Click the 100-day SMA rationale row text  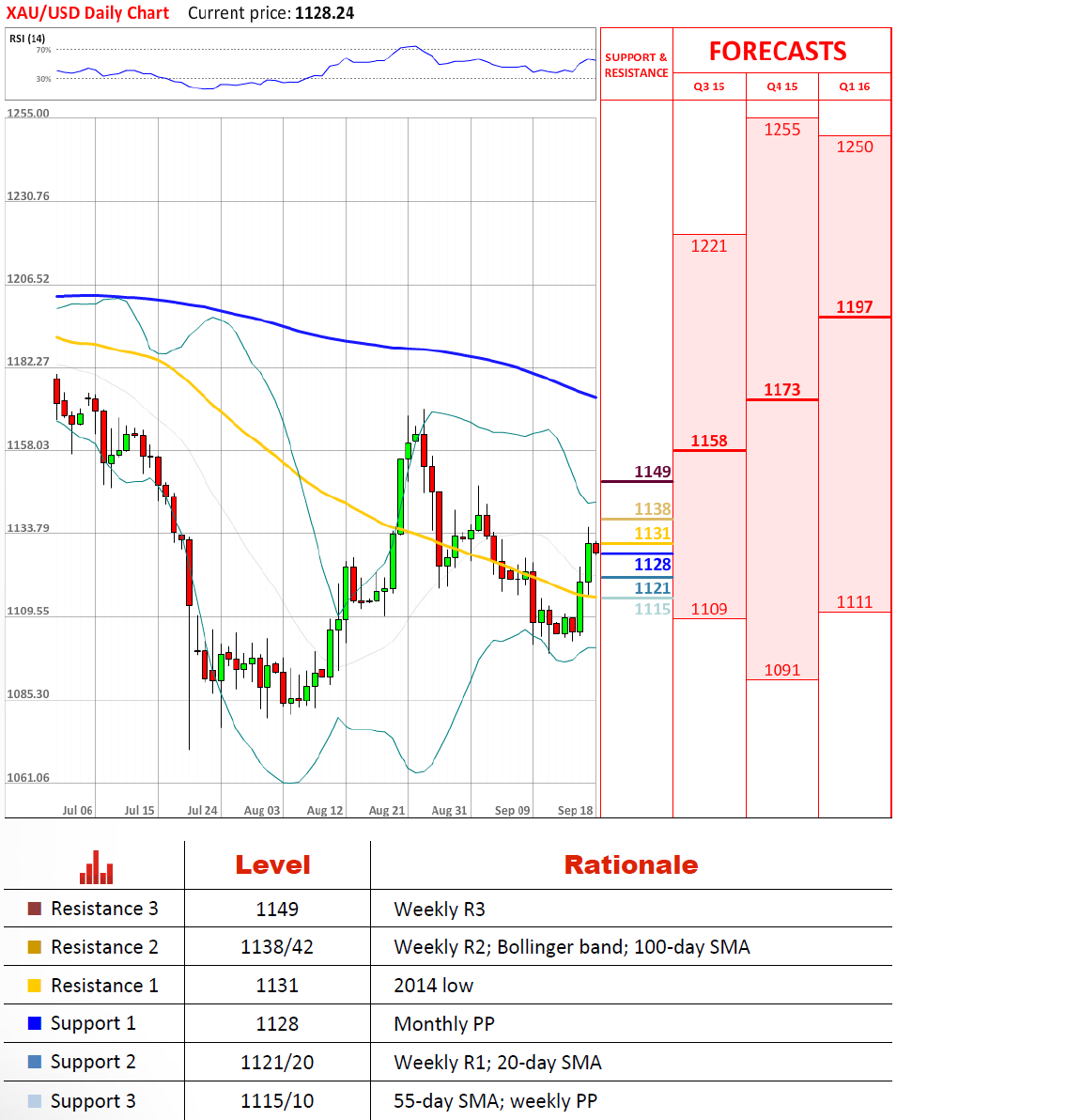572,947
